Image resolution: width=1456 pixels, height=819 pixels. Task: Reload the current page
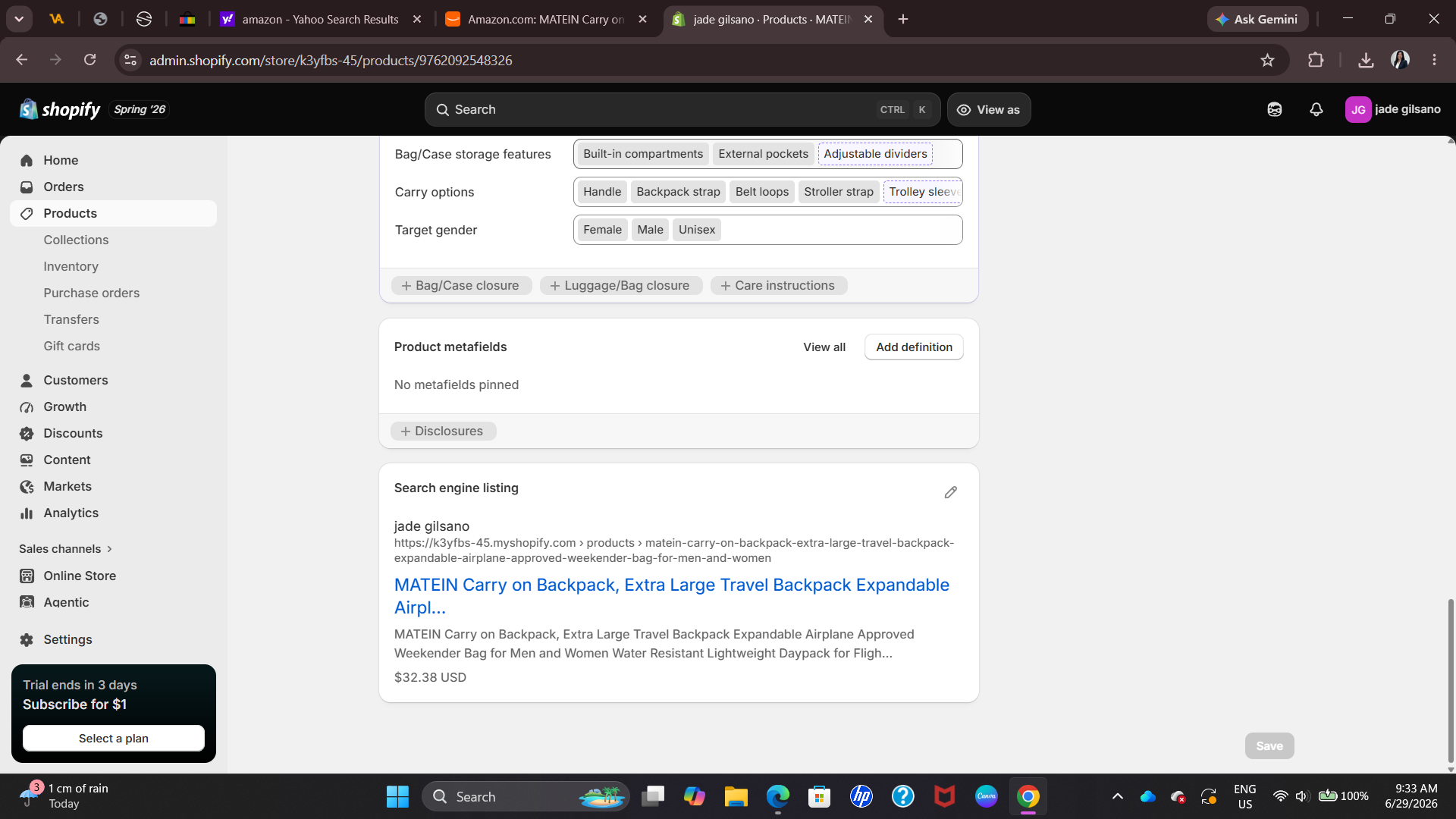click(x=89, y=60)
